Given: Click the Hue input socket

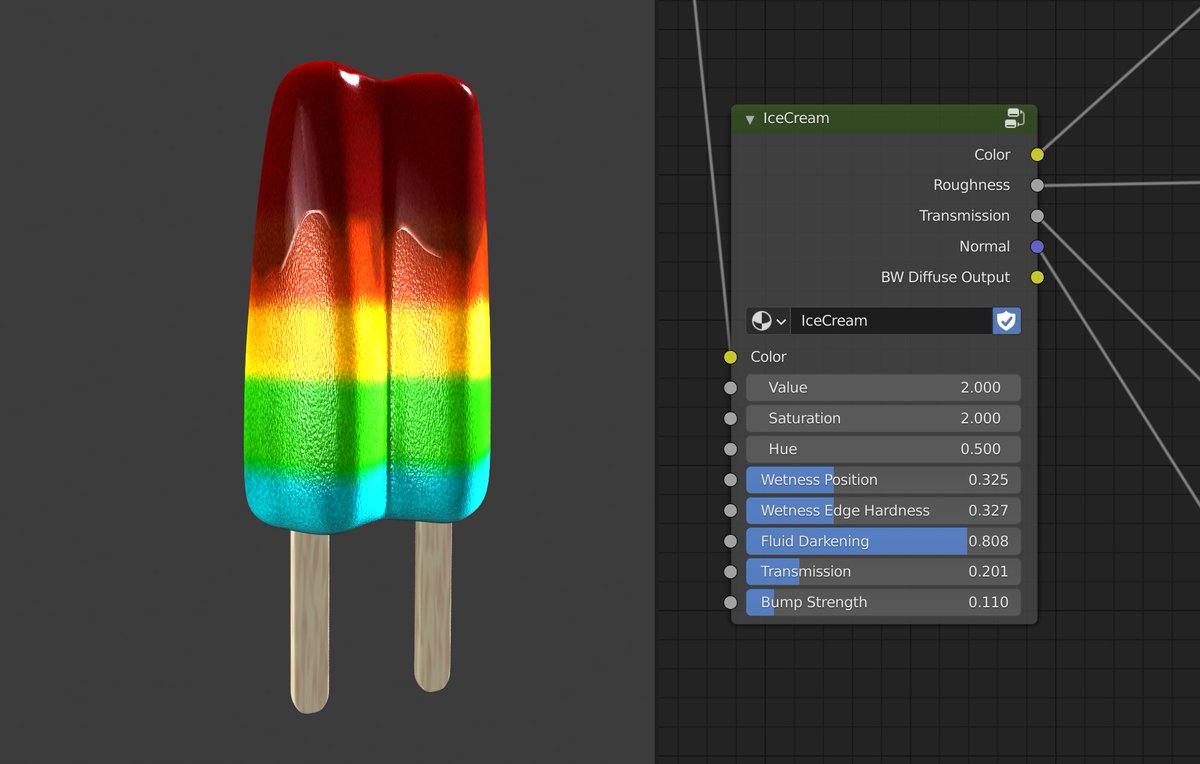Looking at the screenshot, I should (x=730, y=449).
